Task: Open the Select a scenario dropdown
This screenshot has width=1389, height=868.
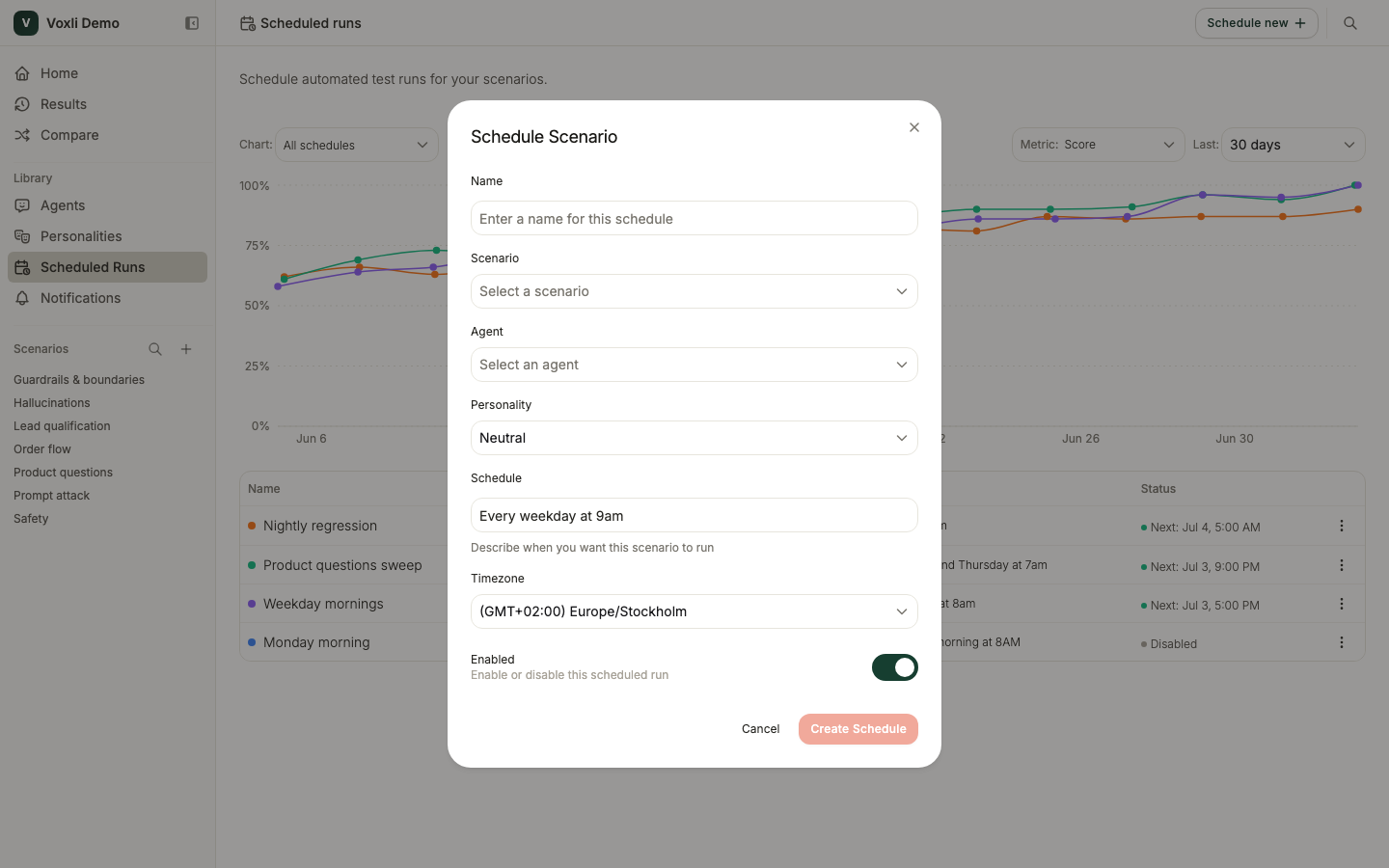Action: coord(694,291)
